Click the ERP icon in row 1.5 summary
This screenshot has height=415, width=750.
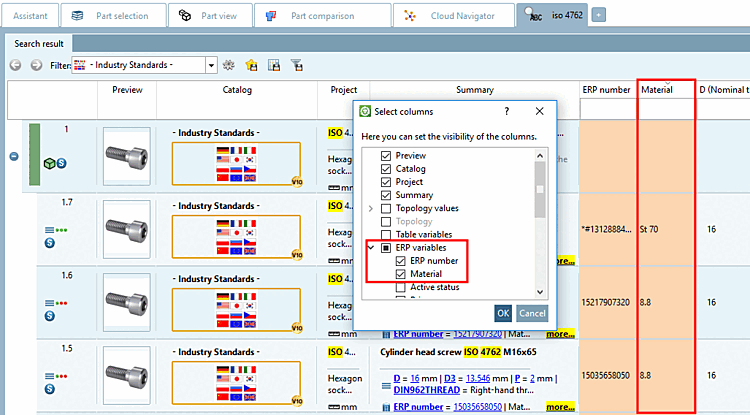click(x=386, y=407)
